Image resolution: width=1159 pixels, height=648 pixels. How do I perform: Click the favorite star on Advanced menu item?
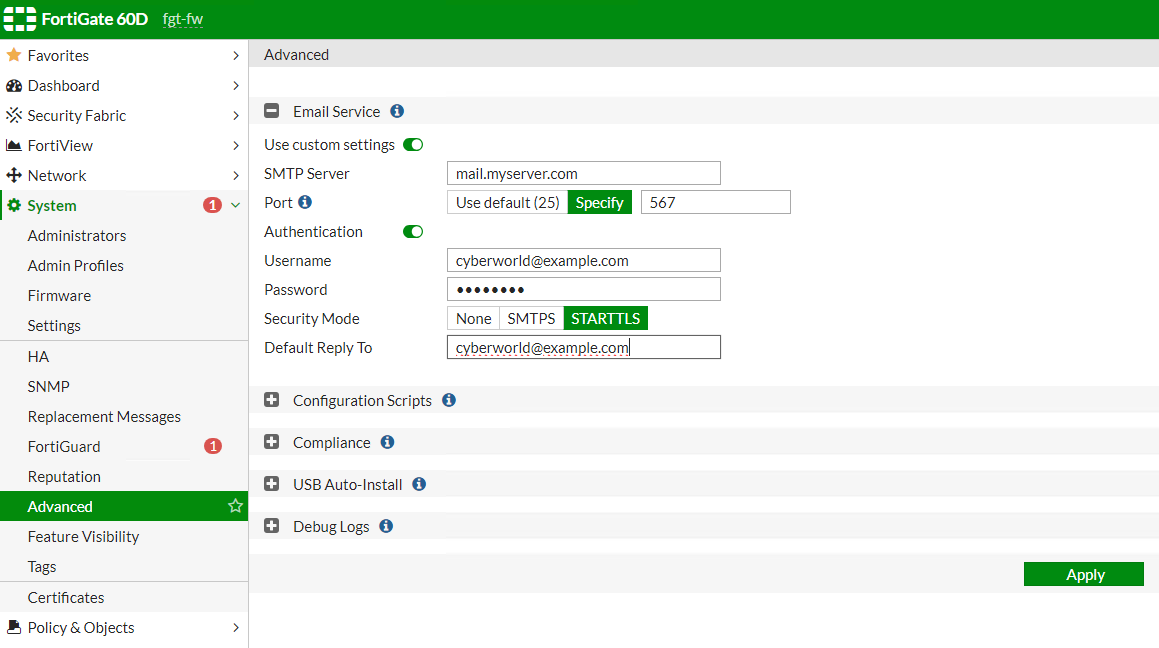pos(235,506)
